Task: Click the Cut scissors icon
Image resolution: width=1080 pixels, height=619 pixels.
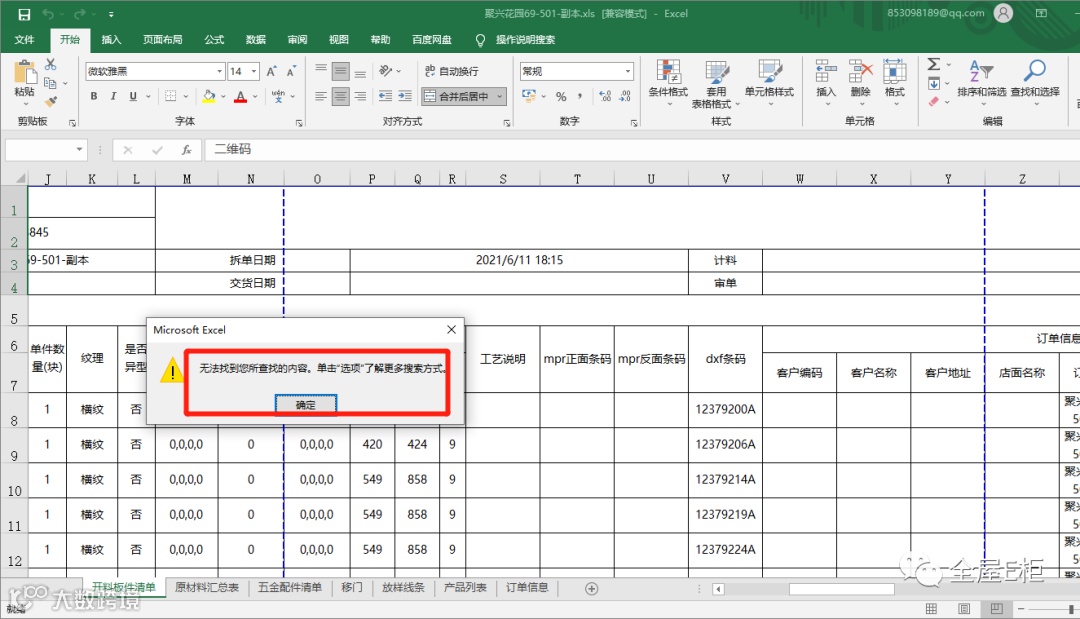Action: pyautogui.click(x=50, y=65)
